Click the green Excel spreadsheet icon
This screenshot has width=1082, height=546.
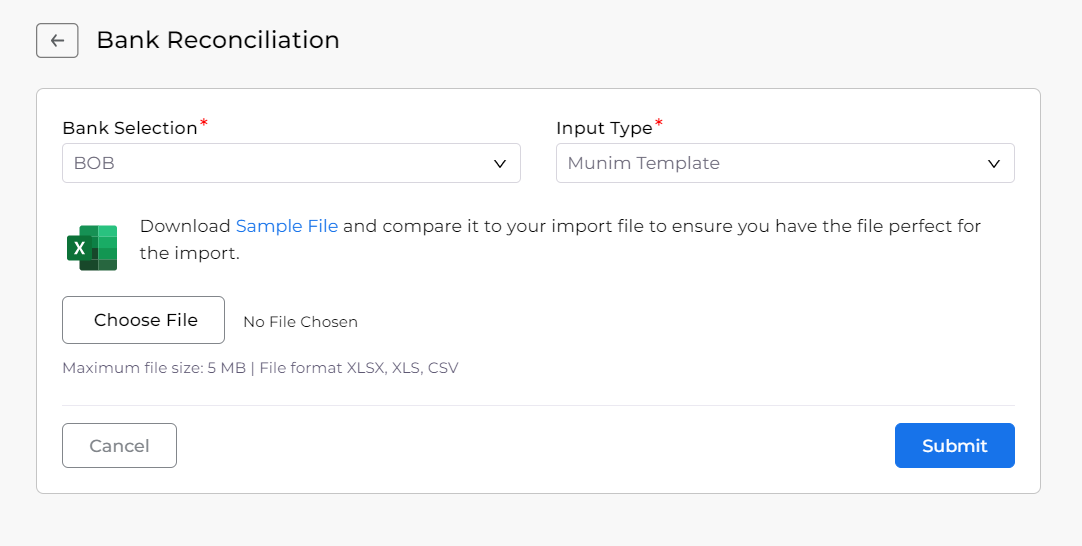[x=92, y=248]
